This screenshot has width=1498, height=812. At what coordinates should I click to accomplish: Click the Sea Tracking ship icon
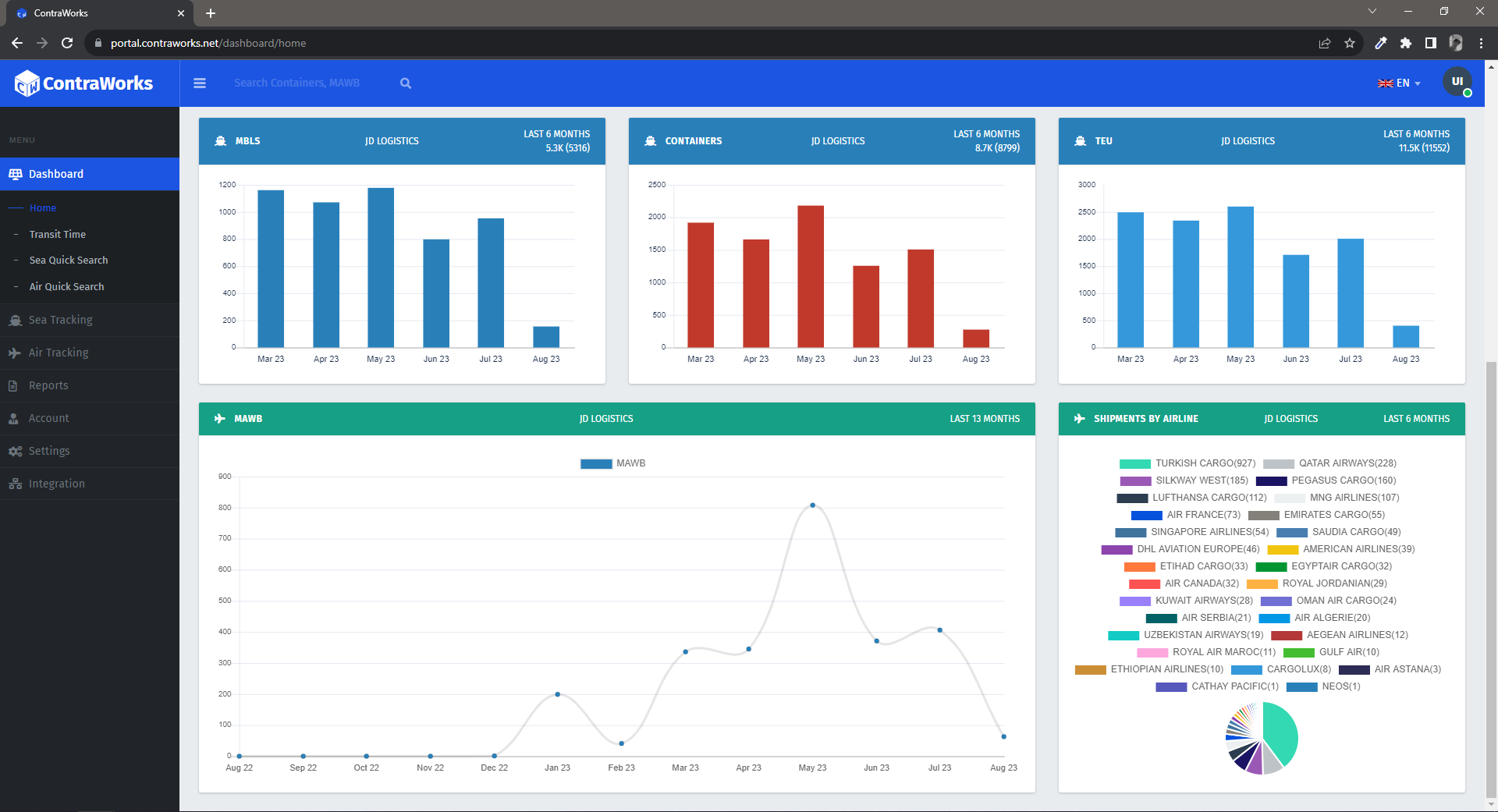click(x=16, y=320)
